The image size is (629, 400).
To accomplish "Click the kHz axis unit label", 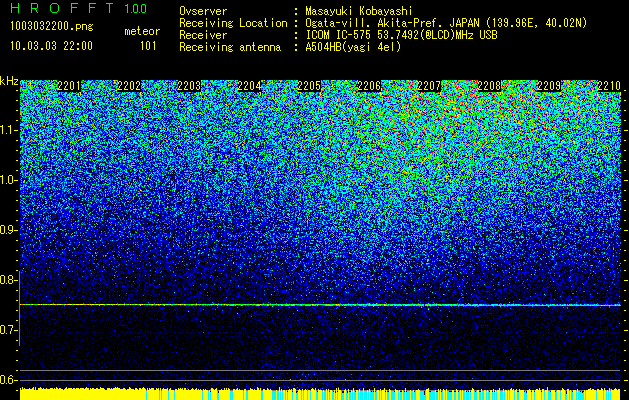I will click(x=9, y=81).
